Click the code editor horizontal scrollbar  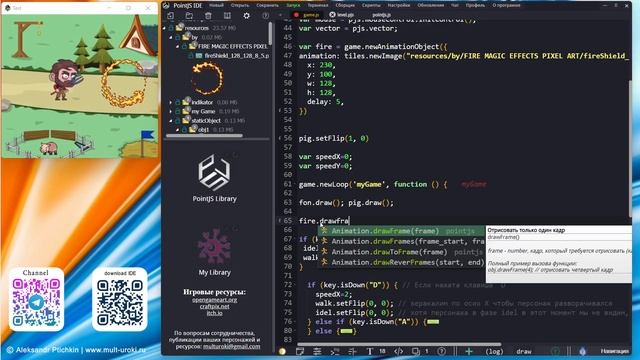(x=399, y=344)
